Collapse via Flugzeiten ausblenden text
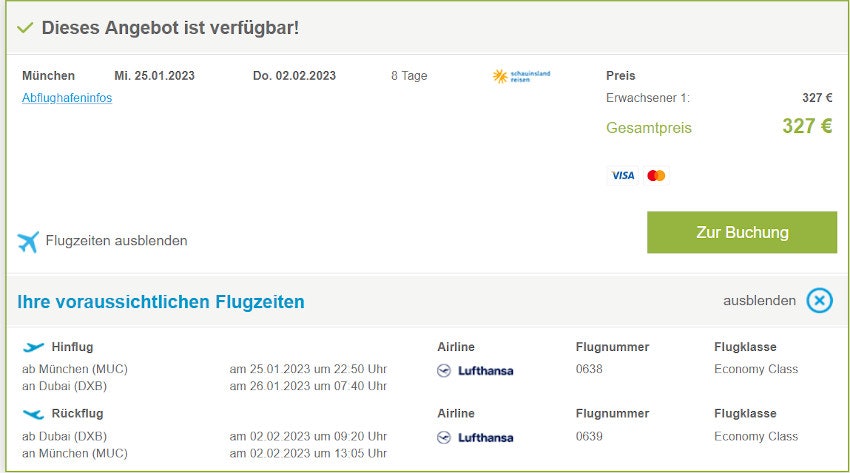The image size is (850, 473). click(x=117, y=241)
